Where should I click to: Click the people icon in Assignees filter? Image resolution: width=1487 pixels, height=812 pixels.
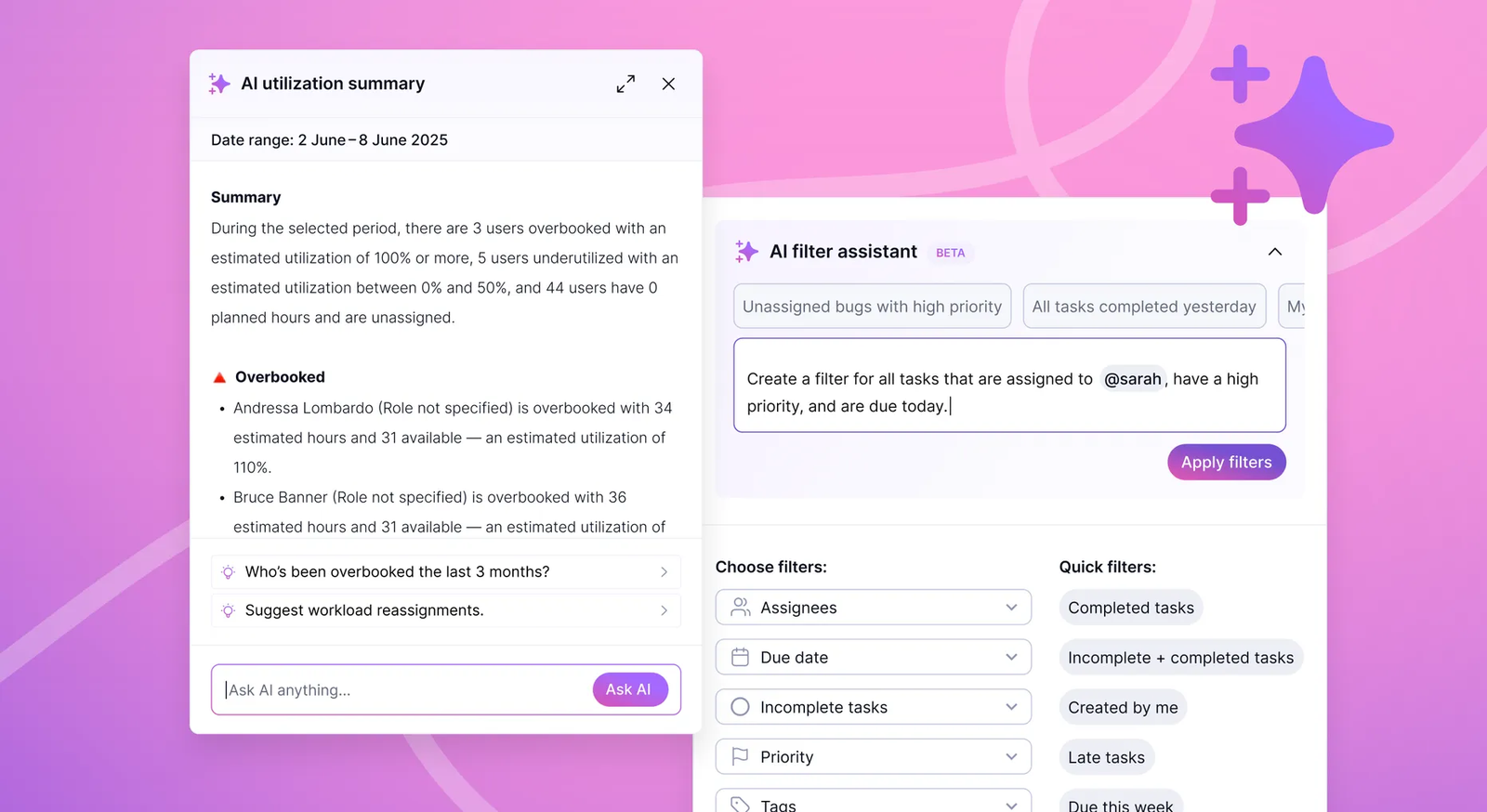(x=741, y=608)
